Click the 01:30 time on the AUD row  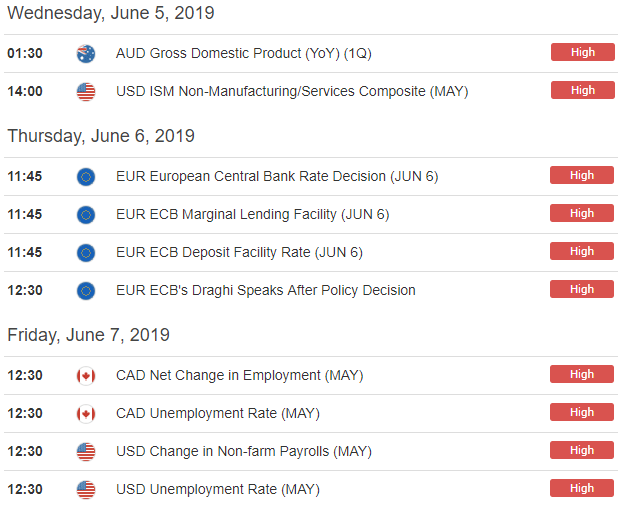tap(25, 53)
